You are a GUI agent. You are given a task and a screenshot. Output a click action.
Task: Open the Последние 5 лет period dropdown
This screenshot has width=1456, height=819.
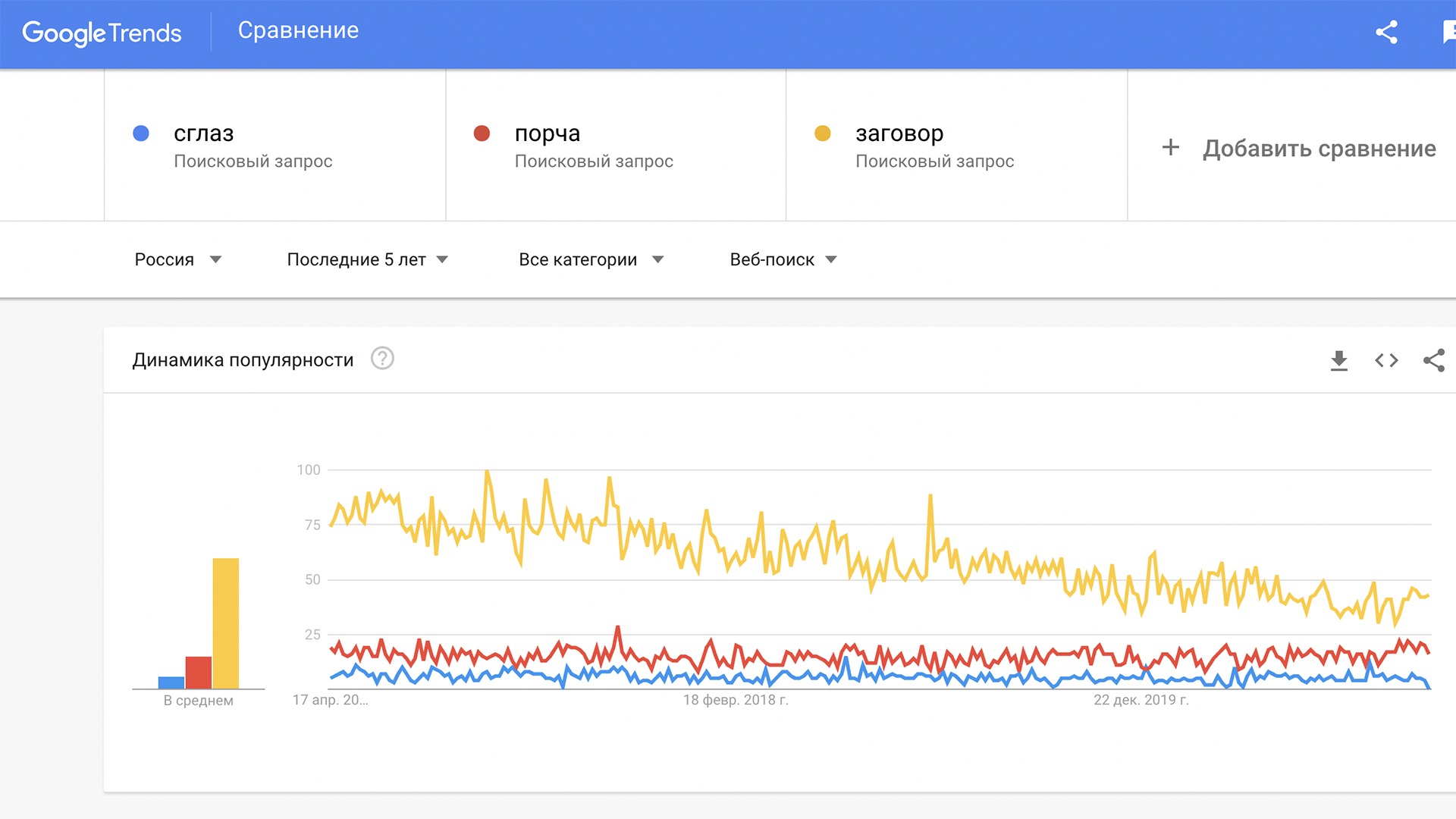(367, 259)
